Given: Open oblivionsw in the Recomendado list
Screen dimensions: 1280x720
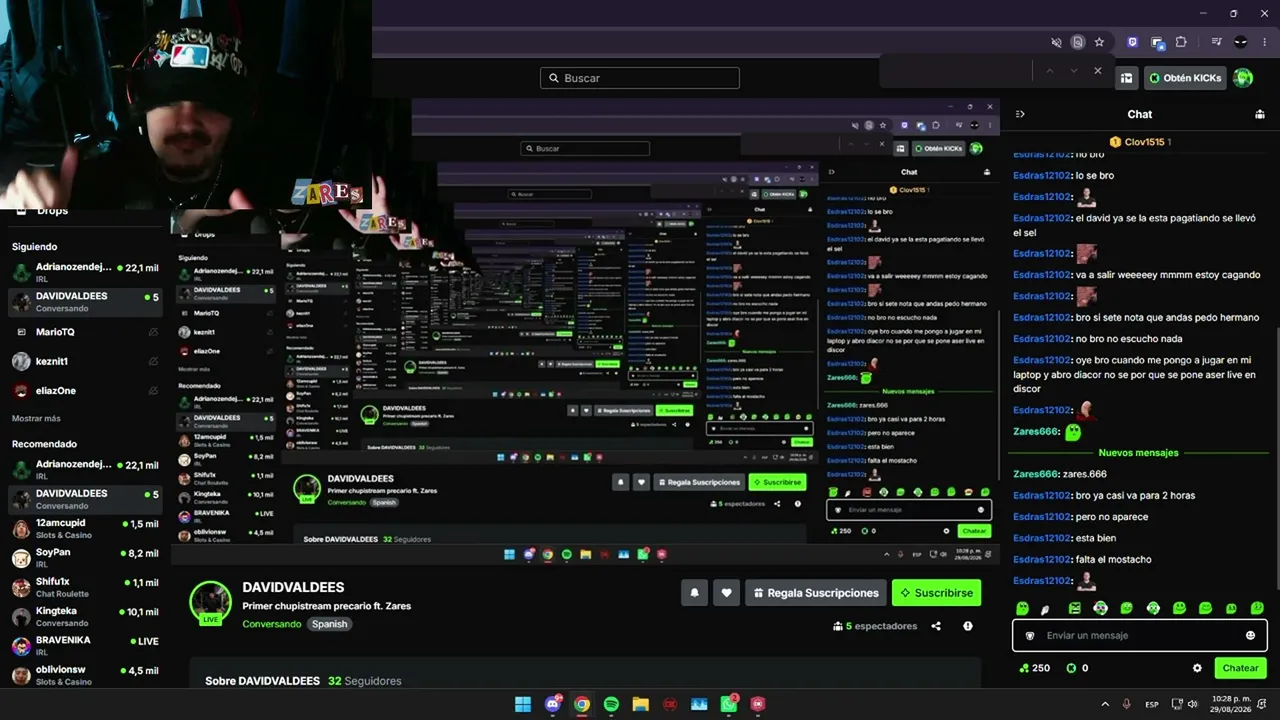Looking at the screenshot, I should click(84, 675).
